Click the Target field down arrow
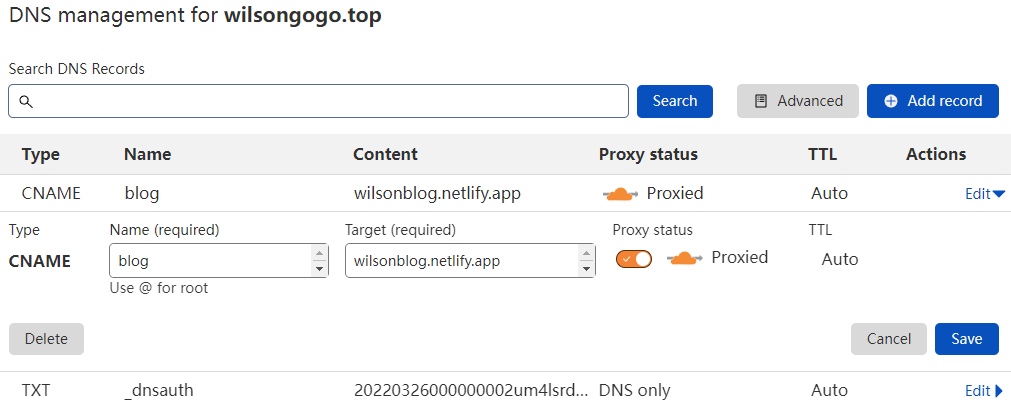This screenshot has height=408, width=1011. coord(586,268)
